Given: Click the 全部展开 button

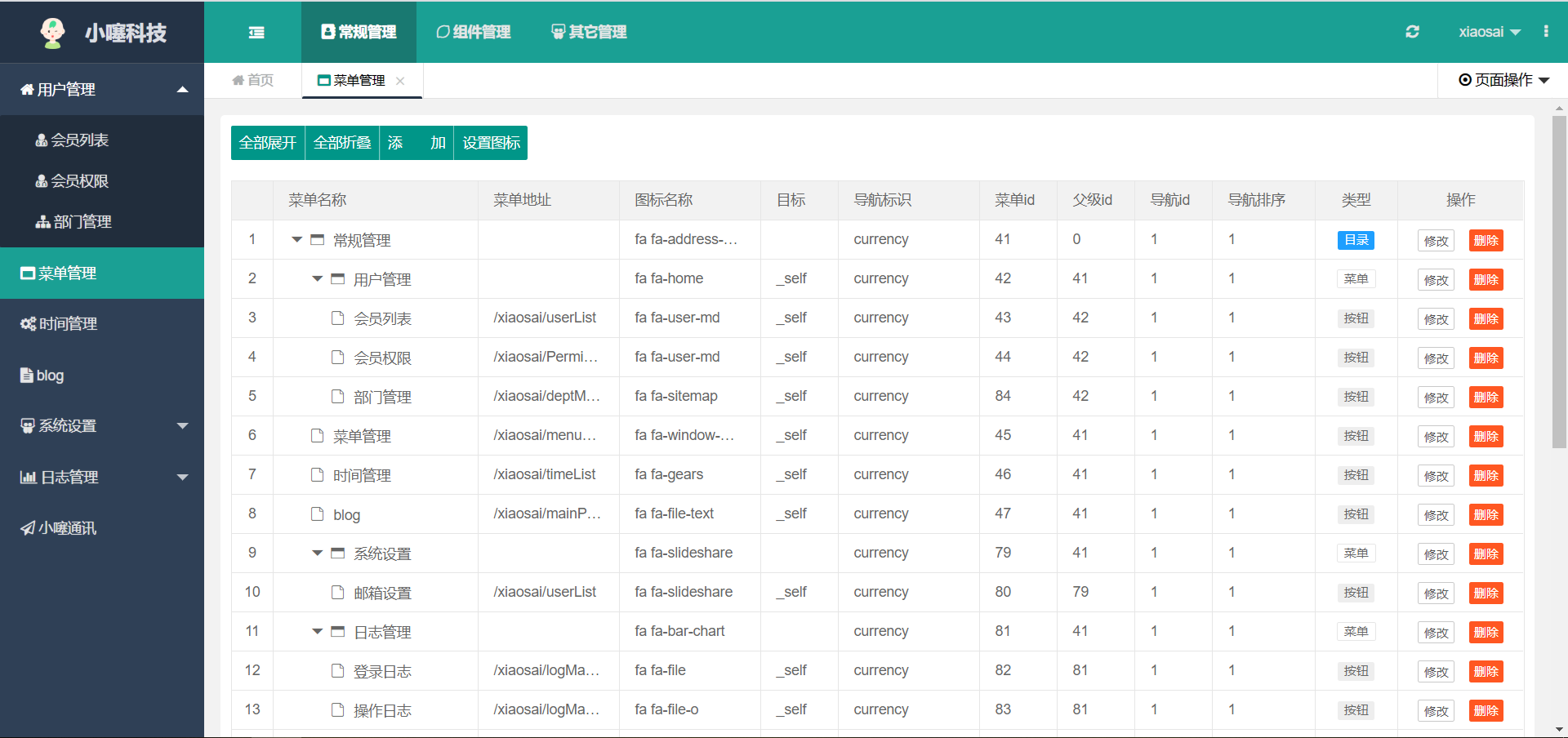Looking at the screenshot, I should point(267,142).
